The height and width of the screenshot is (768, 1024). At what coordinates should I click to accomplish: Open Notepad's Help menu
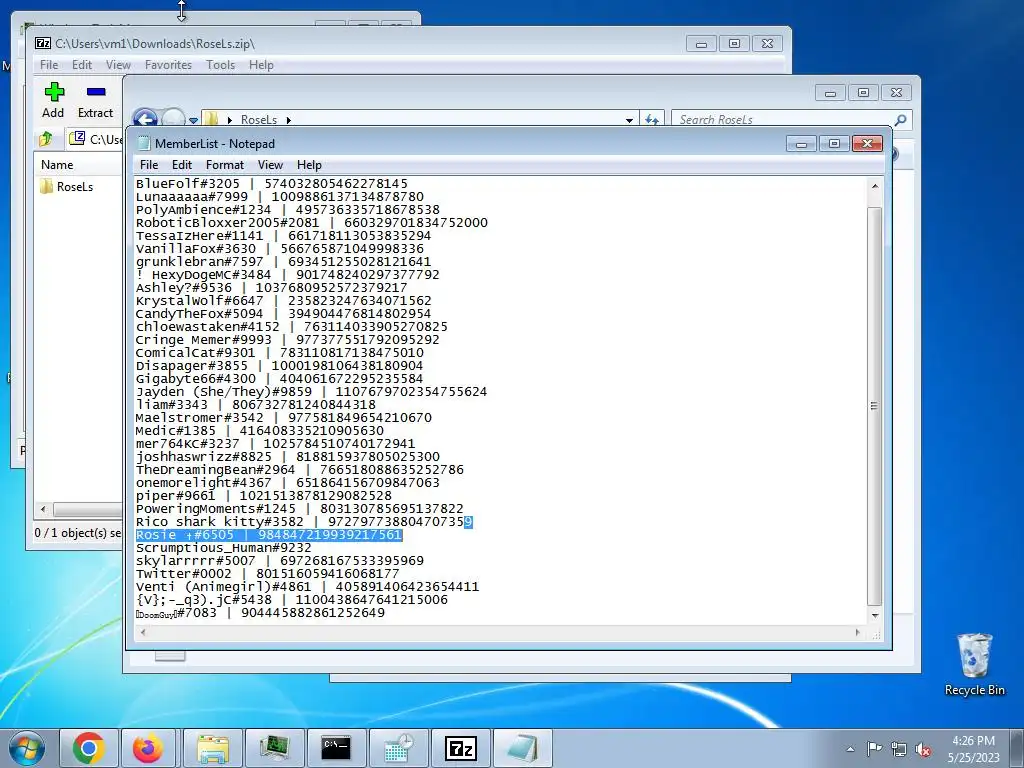click(309, 165)
